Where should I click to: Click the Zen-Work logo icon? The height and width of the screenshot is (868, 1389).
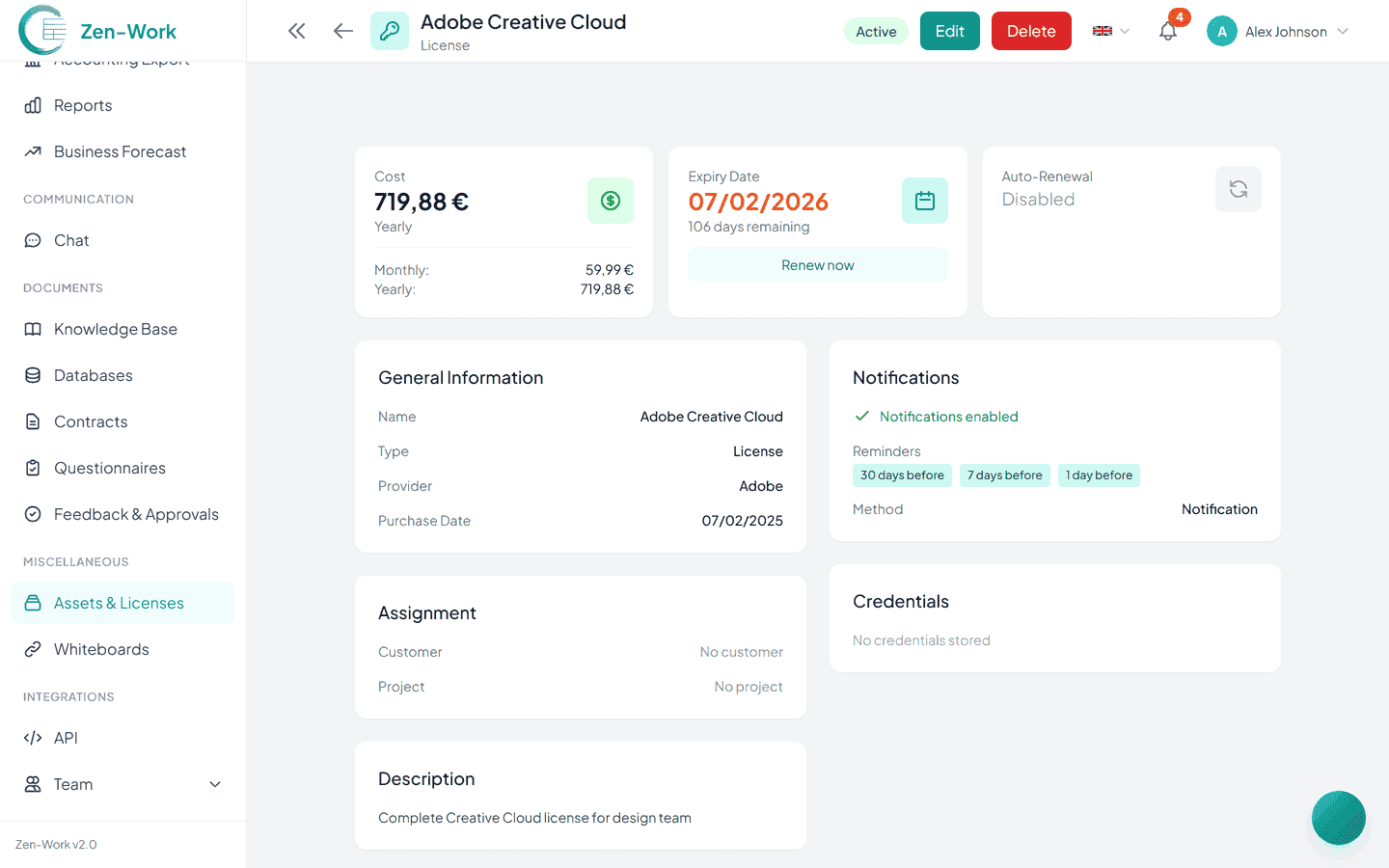[x=42, y=30]
